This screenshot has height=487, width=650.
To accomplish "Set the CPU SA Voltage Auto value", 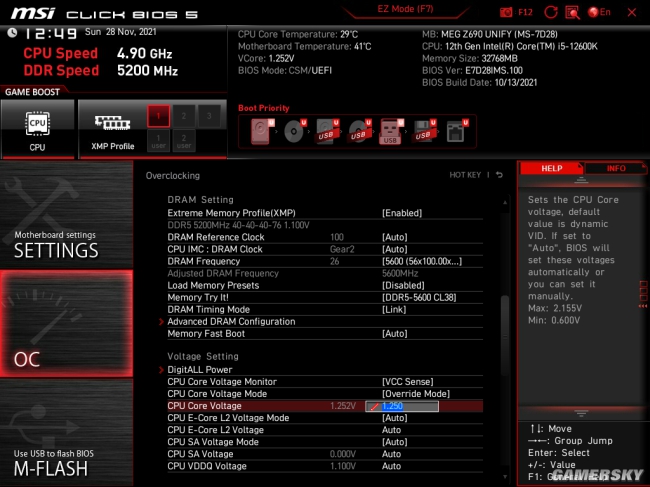I will click(x=391, y=454).
